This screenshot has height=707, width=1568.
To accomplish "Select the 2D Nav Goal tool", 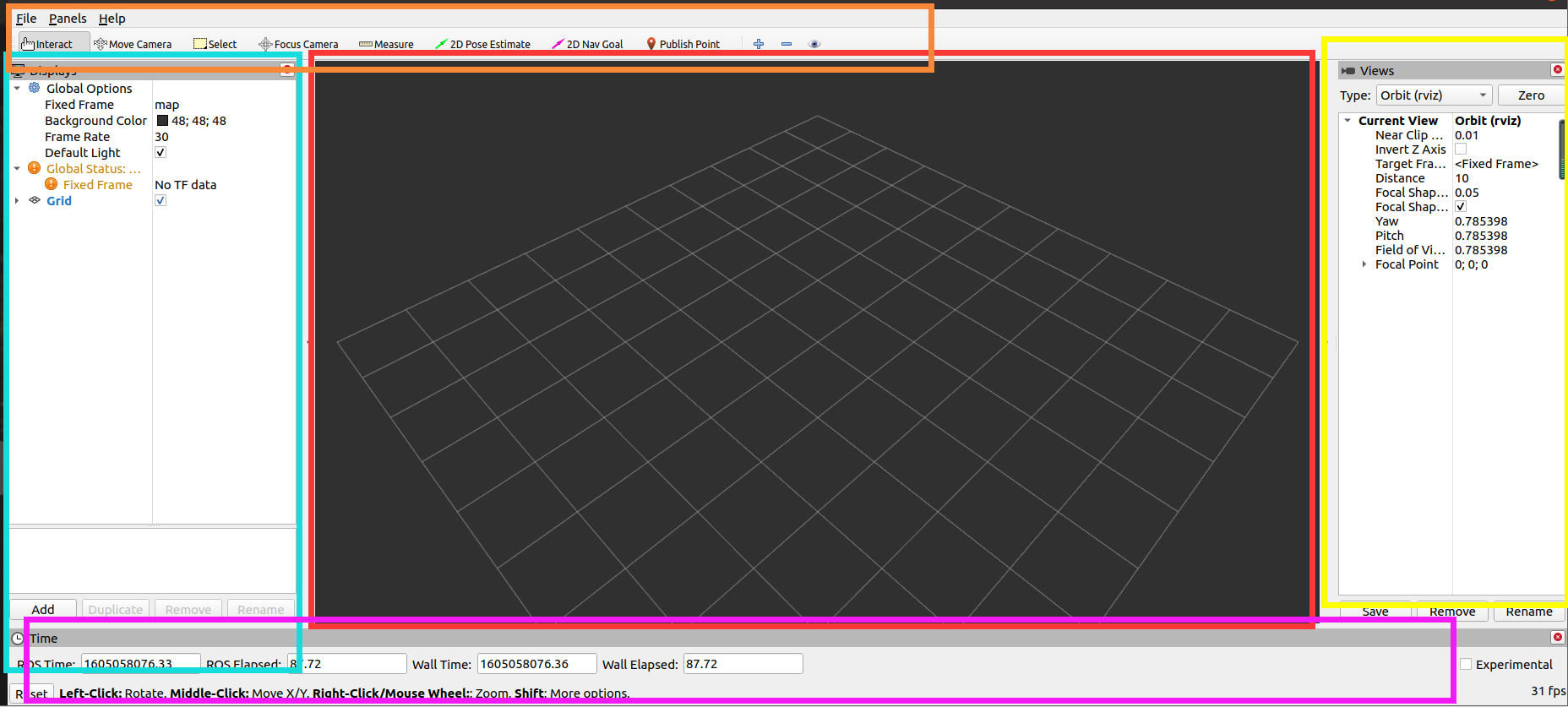I will [x=587, y=44].
